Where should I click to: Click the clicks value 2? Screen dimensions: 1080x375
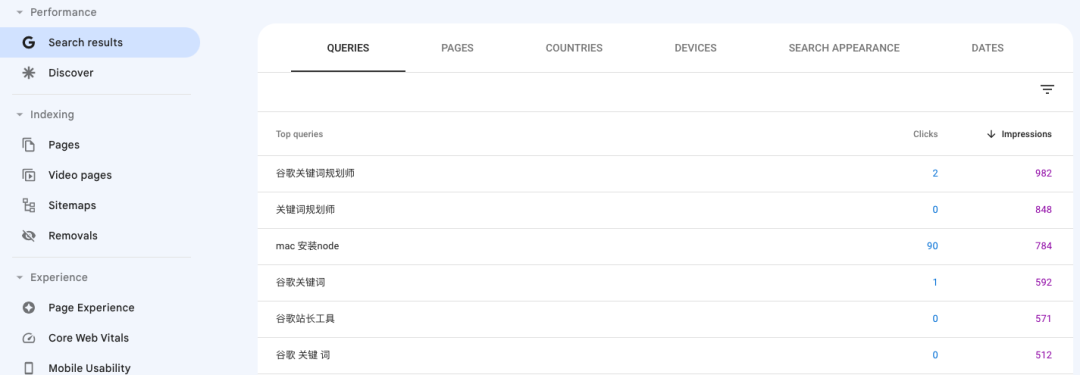[x=935, y=174]
